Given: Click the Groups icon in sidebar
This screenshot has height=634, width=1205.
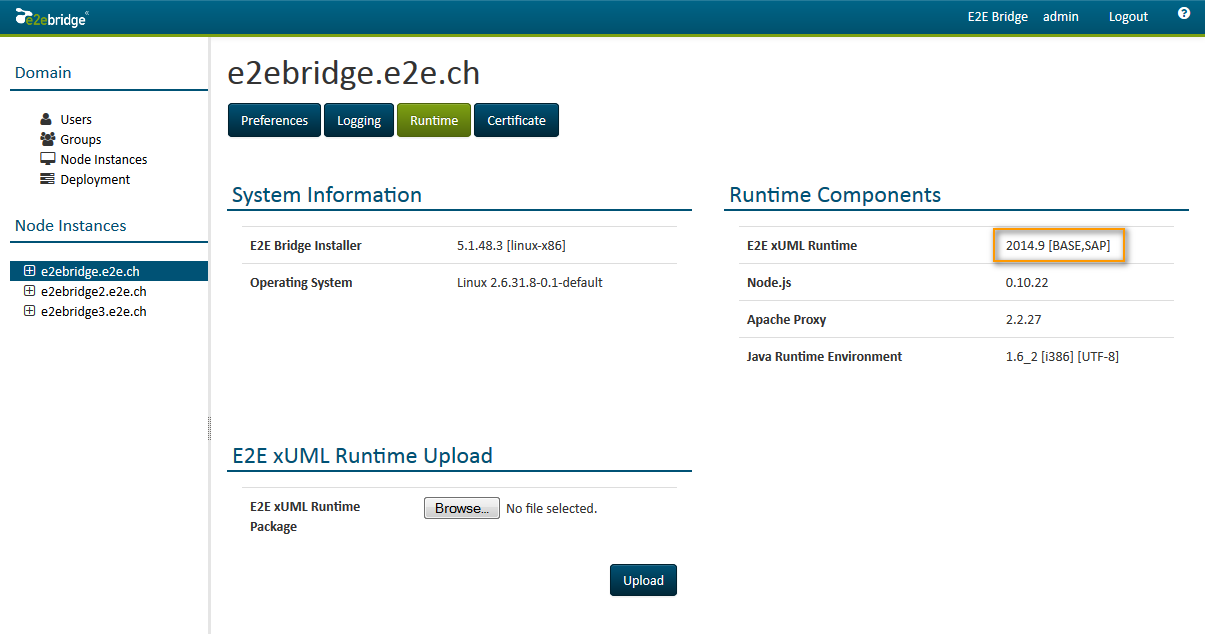Looking at the screenshot, I should point(47,139).
